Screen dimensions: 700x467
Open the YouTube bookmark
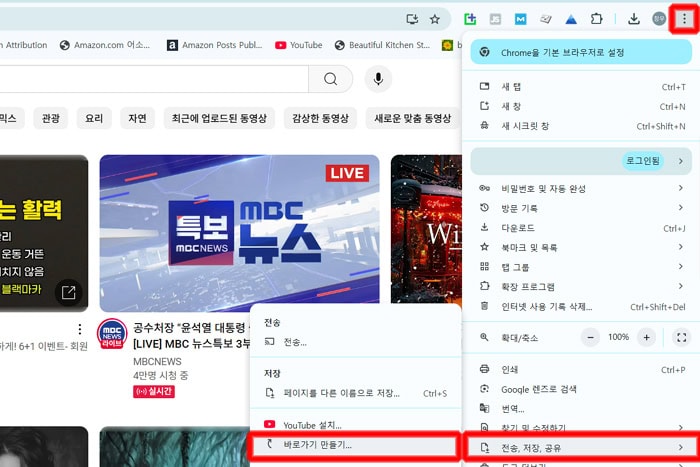click(299, 45)
